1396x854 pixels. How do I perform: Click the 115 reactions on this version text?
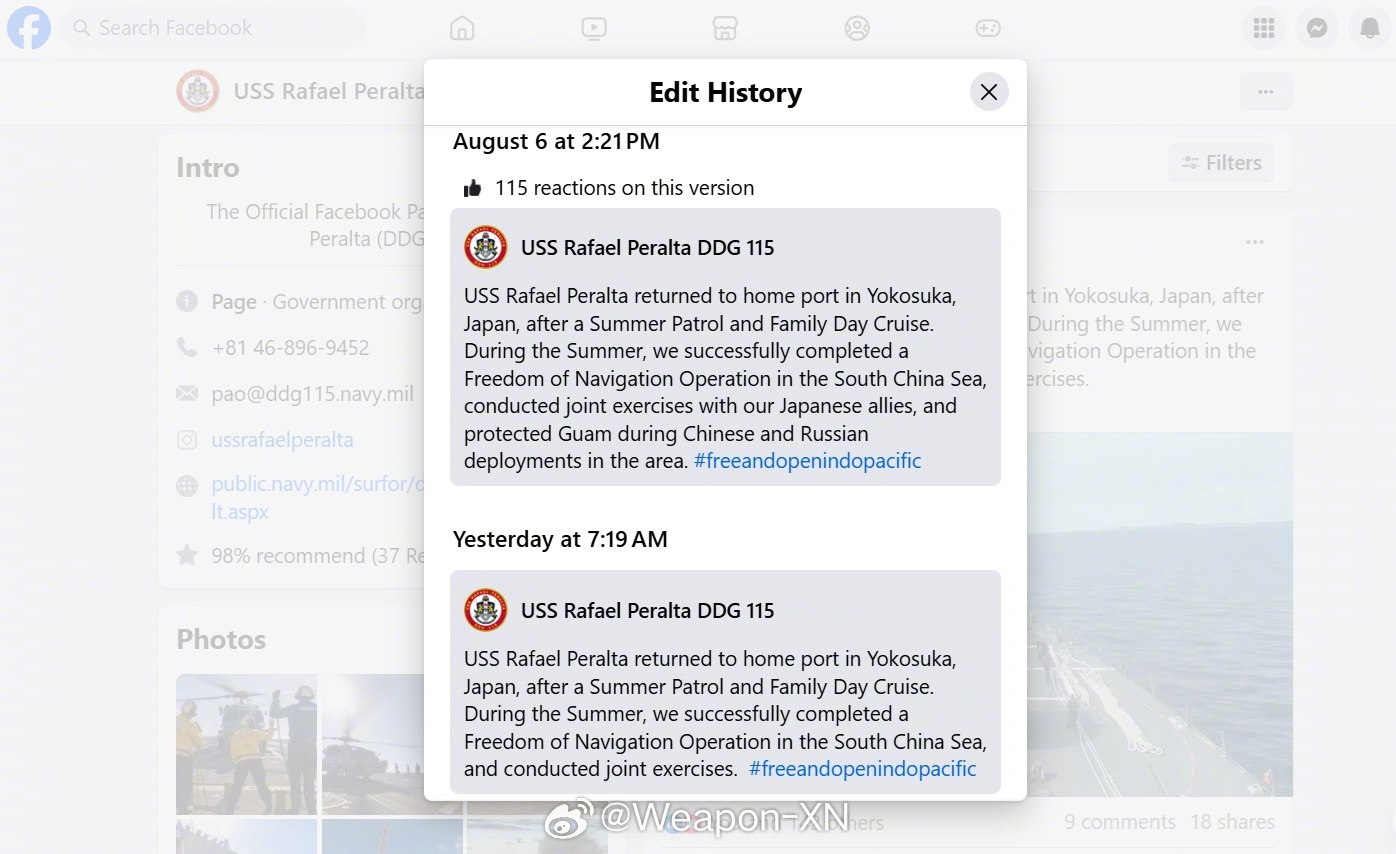(x=624, y=188)
